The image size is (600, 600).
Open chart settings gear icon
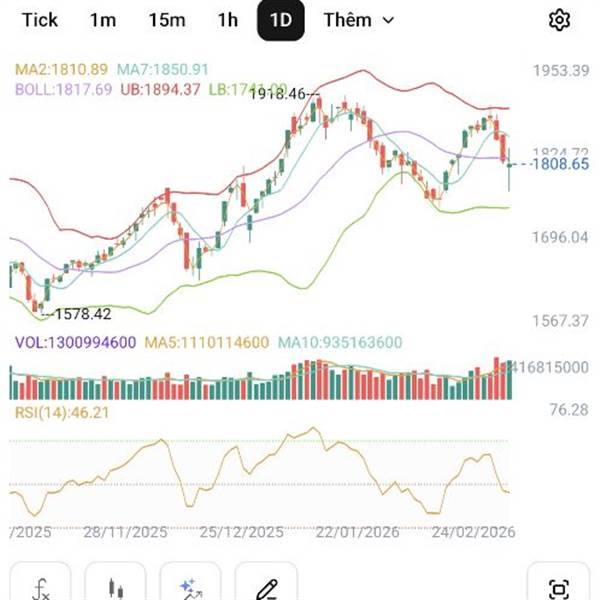[x=560, y=20]
